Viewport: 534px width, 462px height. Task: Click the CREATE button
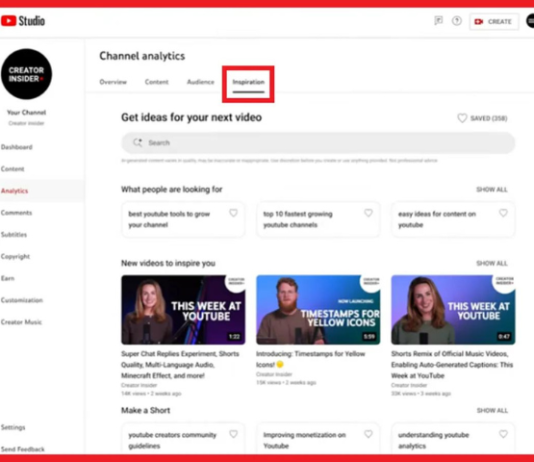[x=494, y=21]
